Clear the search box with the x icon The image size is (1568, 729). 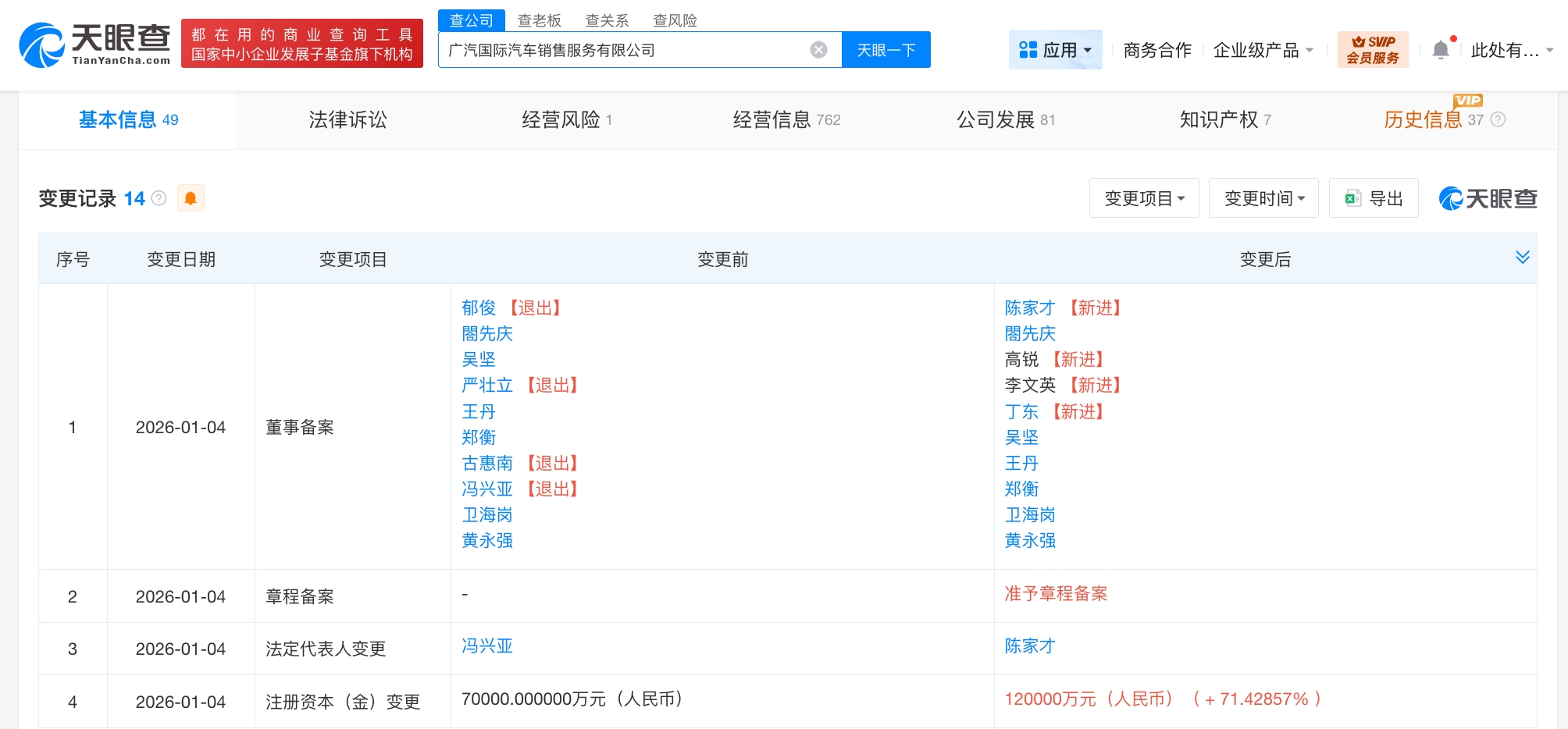click(818, 49)
